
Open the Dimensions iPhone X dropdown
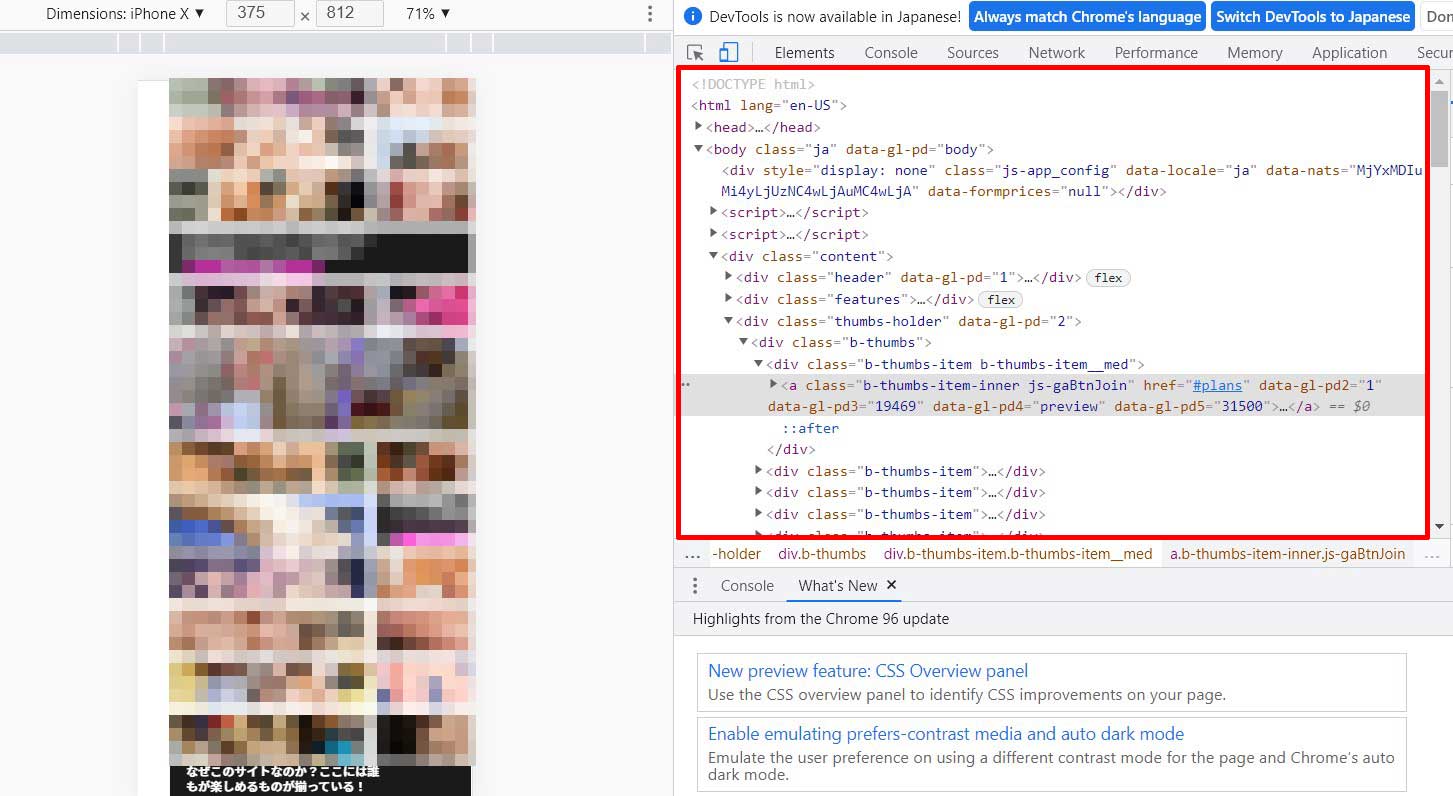pos(125,14)
